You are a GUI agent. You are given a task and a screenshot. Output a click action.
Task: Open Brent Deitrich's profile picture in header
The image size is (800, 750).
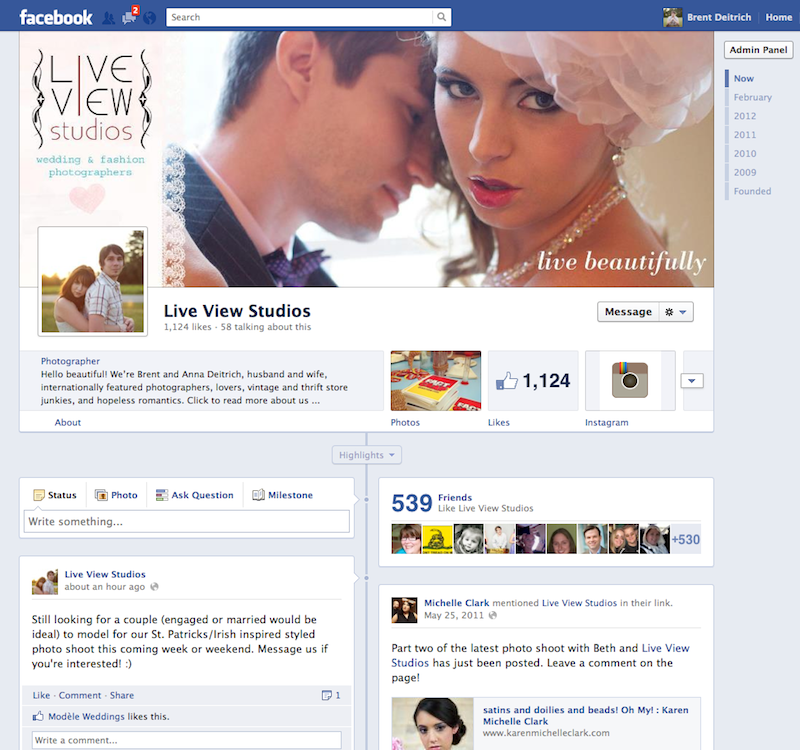(672, 17)
